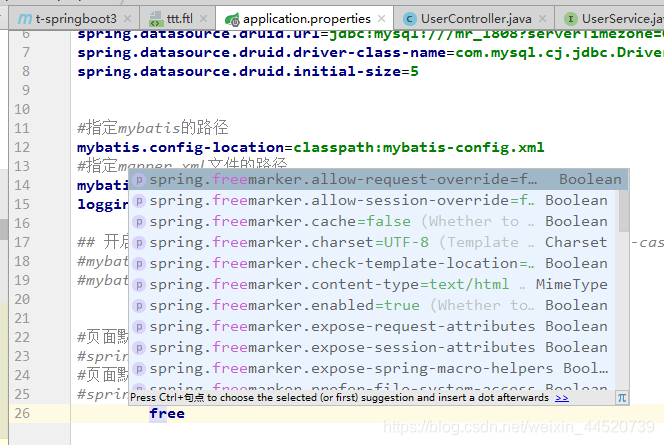Click the ttt.ftl file type icon
Screen dimensions: 664x445
pyautogui.click(x=156, y=19)
